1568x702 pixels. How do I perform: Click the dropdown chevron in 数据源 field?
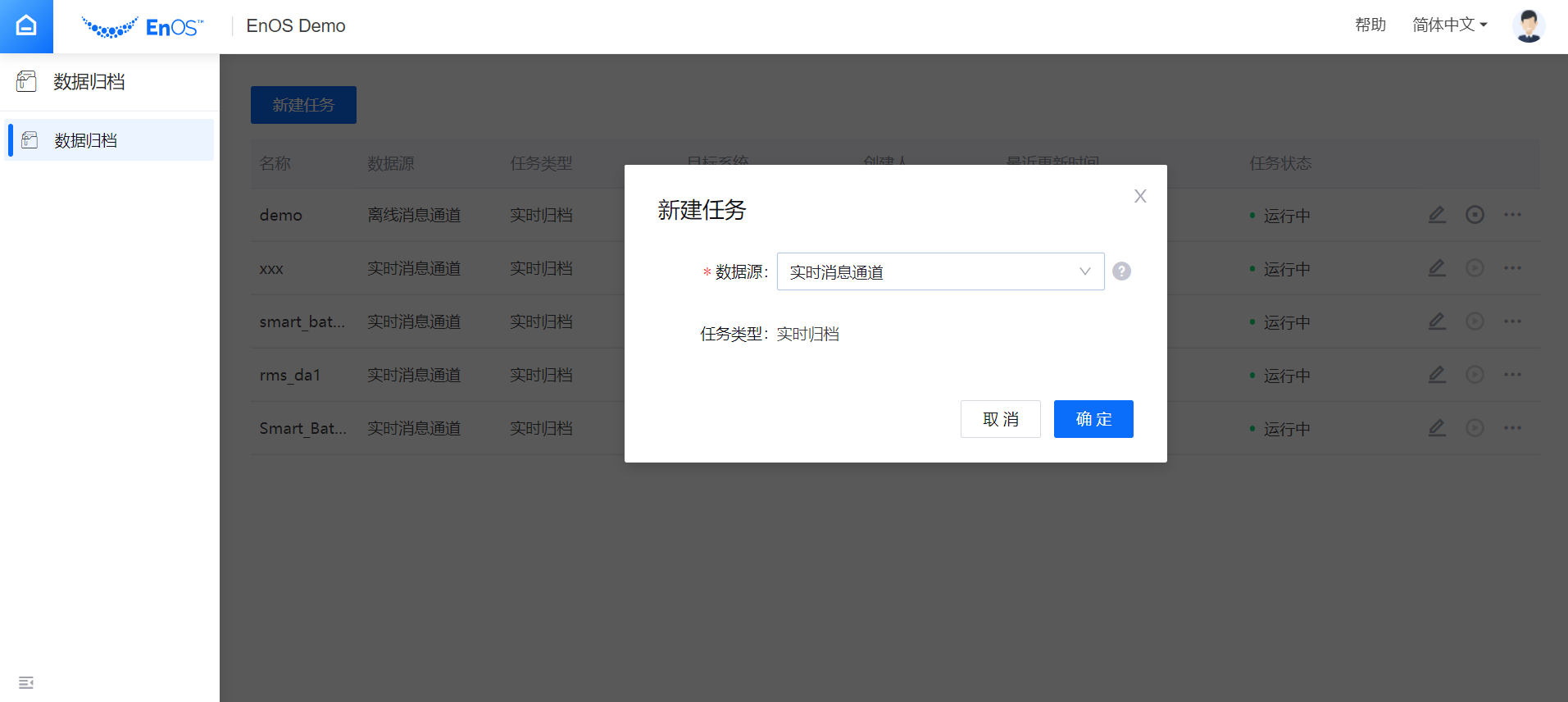(1084, 271)
